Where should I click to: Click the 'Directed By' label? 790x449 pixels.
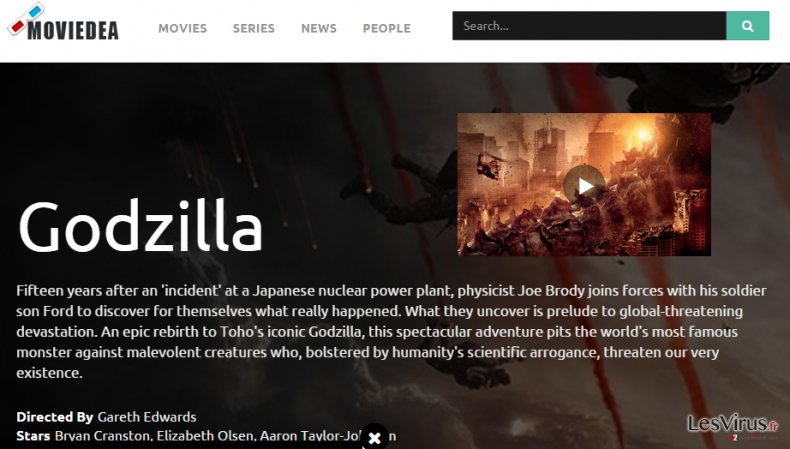[54, 417]
